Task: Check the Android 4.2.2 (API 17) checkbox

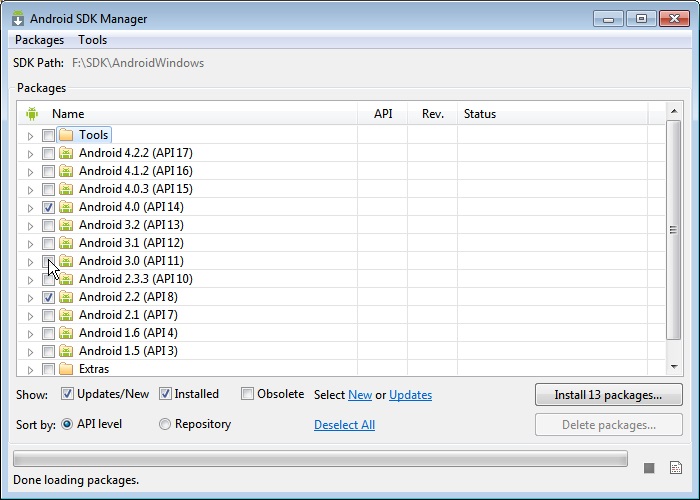Action: click(48, 154)
